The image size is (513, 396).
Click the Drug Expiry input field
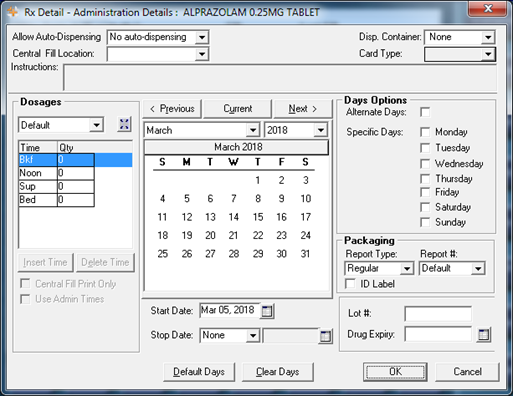(x=438, y=334)
